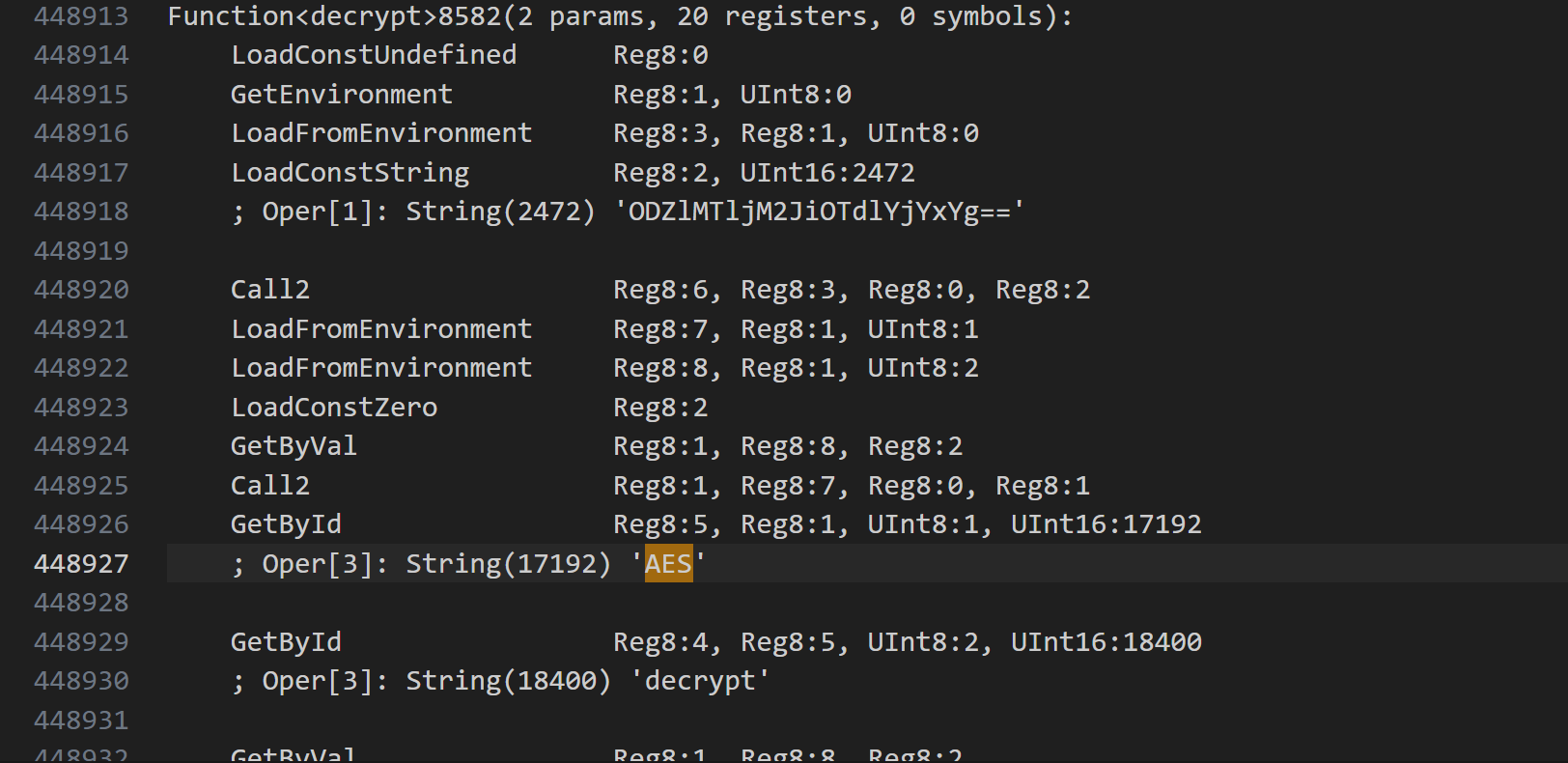
Task: Click the GetEnvironment opcode
Action: coord(341,95)
